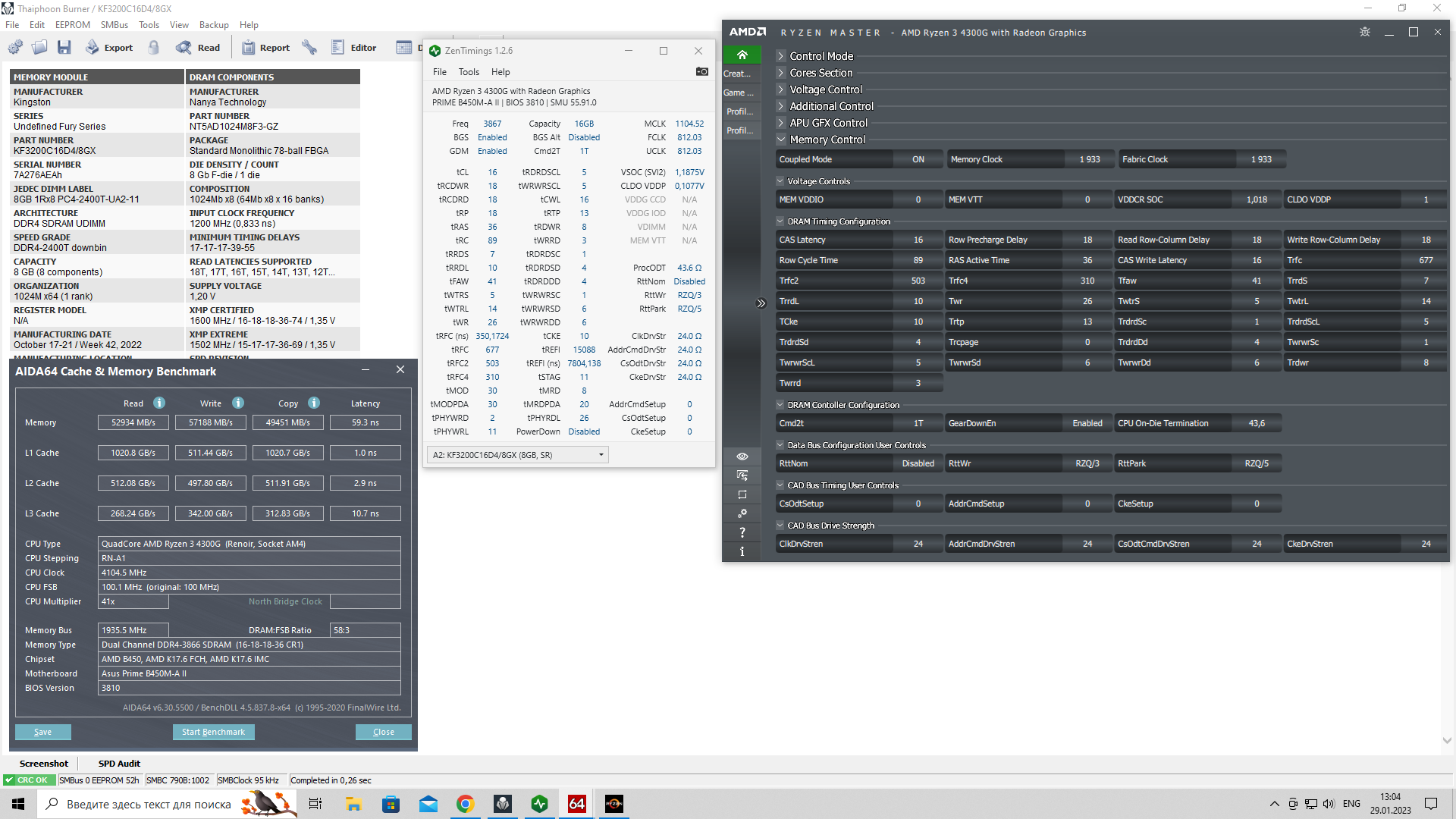Show hidden system tray icons
The image size is (1456, 819).
click(x=1274, y=804)
